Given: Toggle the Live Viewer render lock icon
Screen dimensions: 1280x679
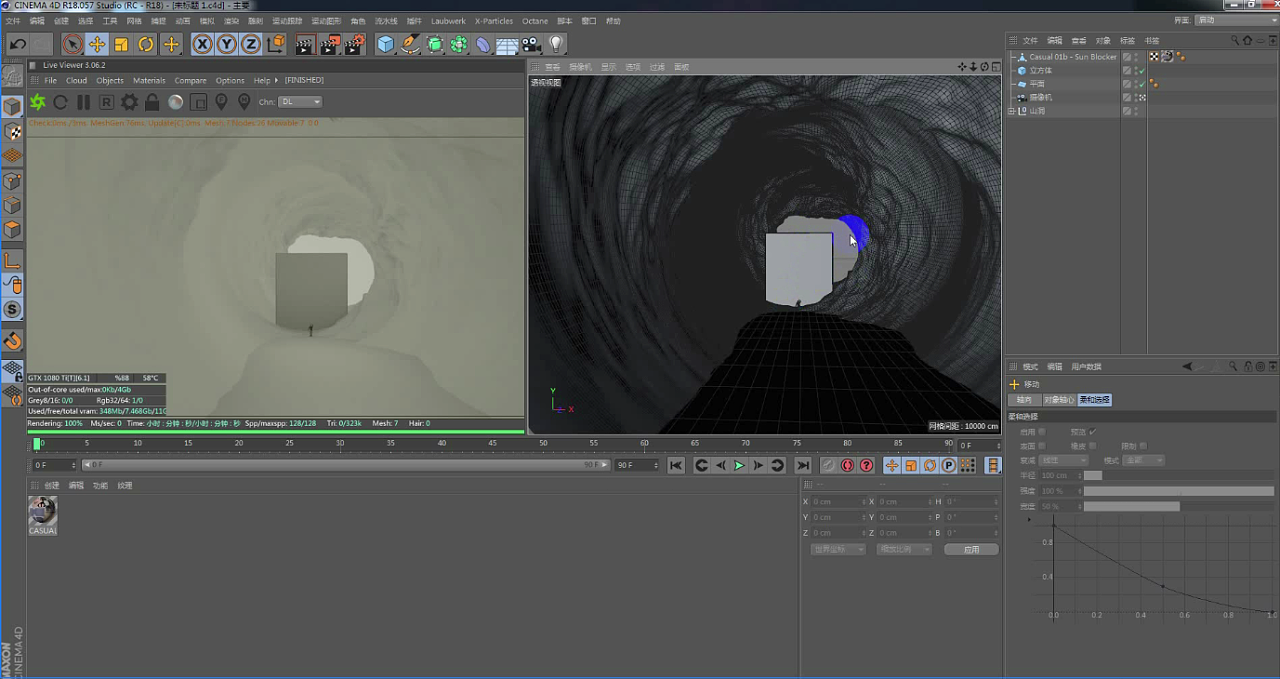Looking at the screenshot, I should pyautogui.click(x=152, y=102).
